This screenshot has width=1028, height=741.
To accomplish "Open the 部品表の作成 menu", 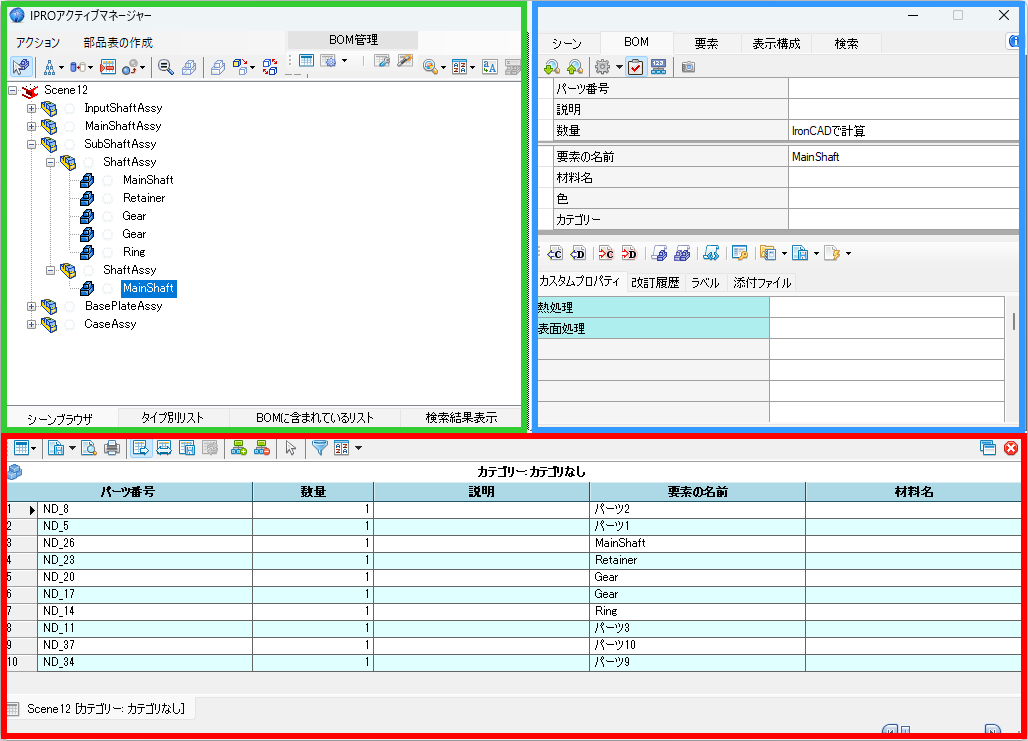I will point(118,43).
